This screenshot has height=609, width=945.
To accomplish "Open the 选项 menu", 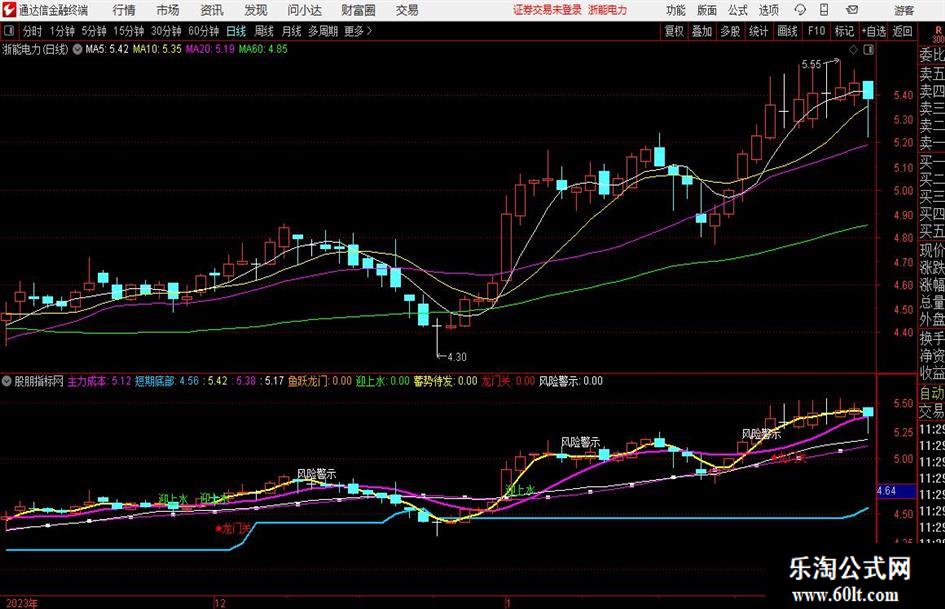I will coord(768,10).
